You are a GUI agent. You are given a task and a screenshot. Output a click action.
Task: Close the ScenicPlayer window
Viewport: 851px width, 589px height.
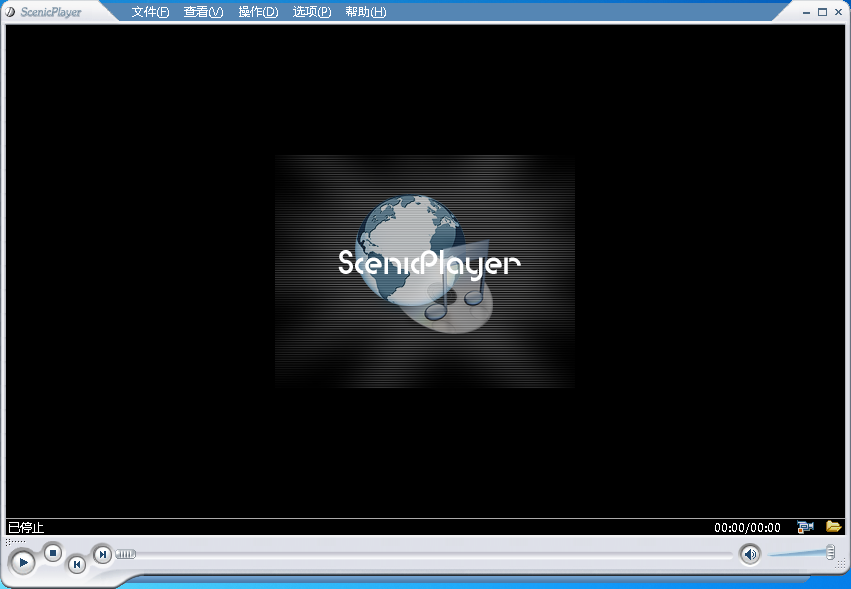tap(839, 12)
